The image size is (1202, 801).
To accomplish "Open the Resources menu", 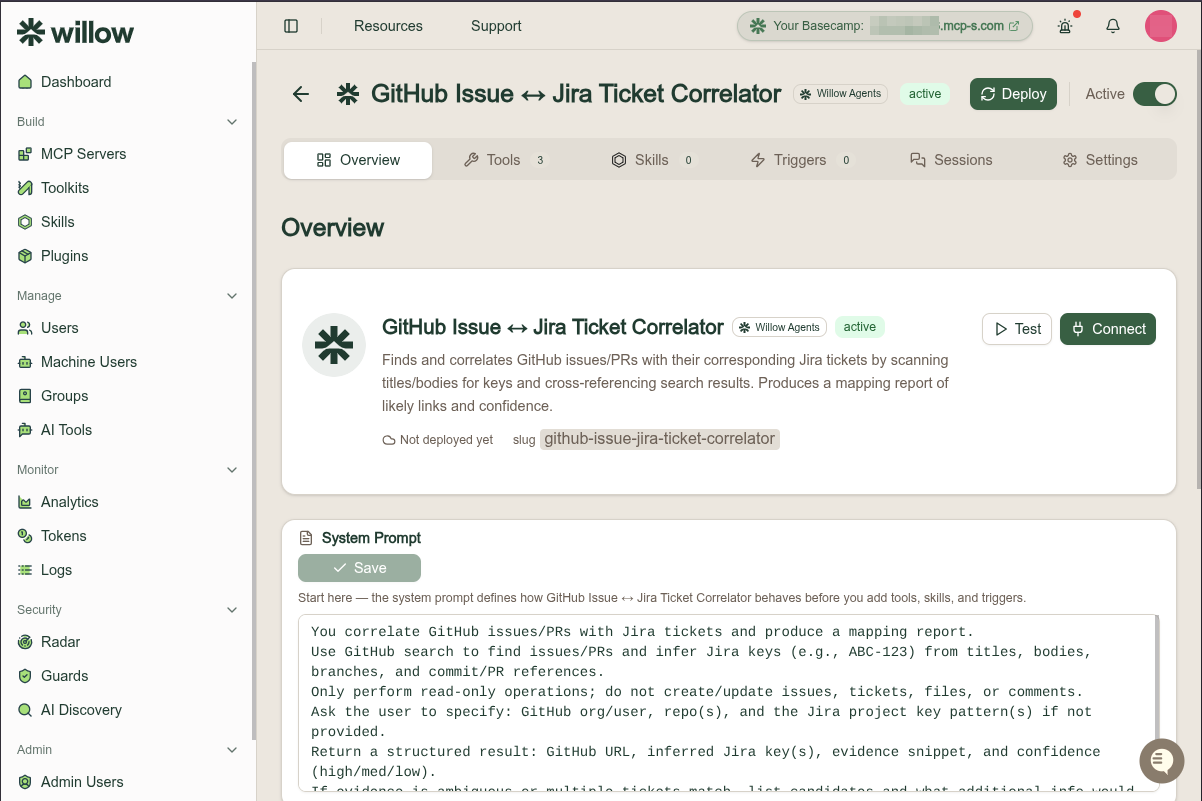I will [388, 26].
